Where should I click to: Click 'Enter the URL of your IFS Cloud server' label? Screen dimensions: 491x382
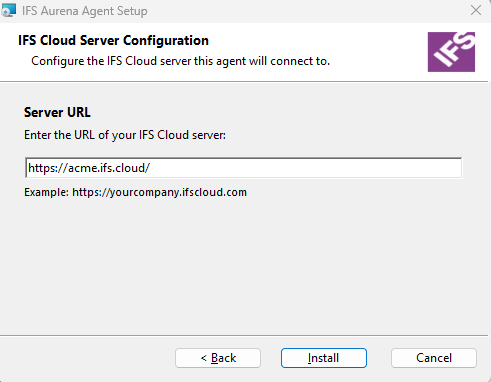click(125, 135)
